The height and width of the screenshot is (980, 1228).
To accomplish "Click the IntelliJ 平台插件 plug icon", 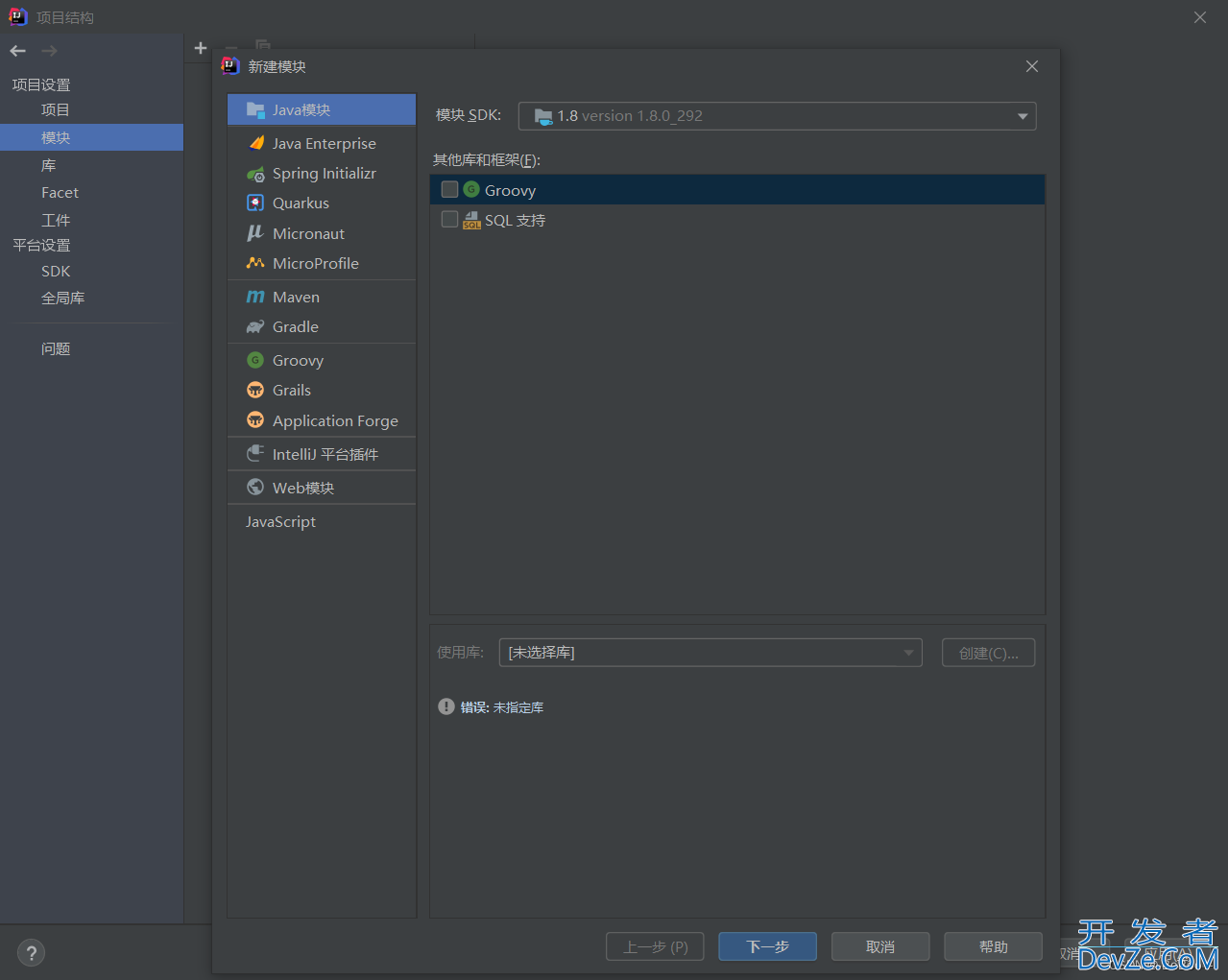I will (255, 454).
